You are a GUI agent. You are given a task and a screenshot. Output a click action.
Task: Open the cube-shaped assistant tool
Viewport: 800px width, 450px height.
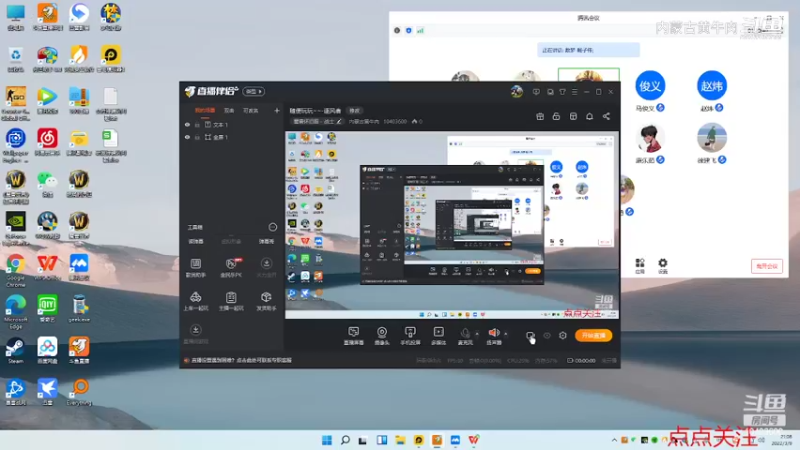tap(266, 301)
